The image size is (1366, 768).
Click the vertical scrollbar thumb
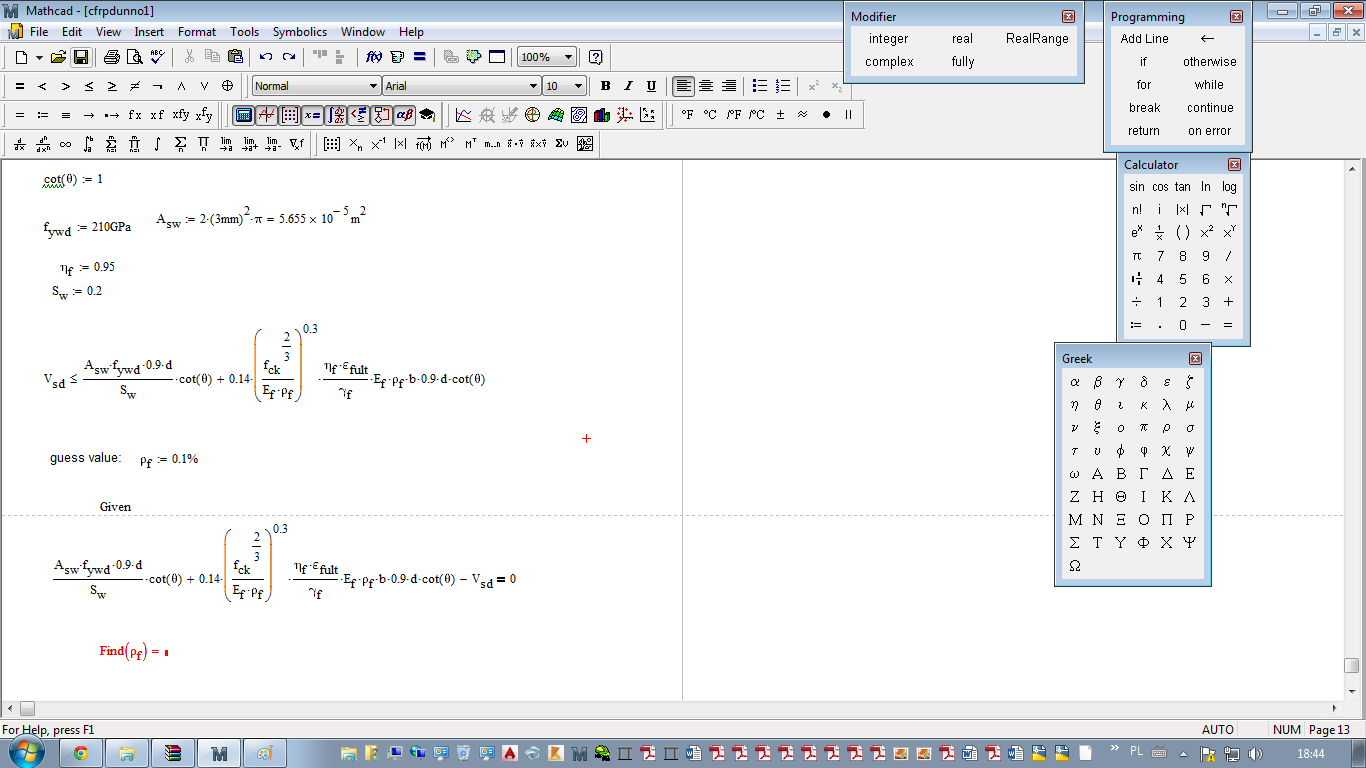tap(1352, 665)
